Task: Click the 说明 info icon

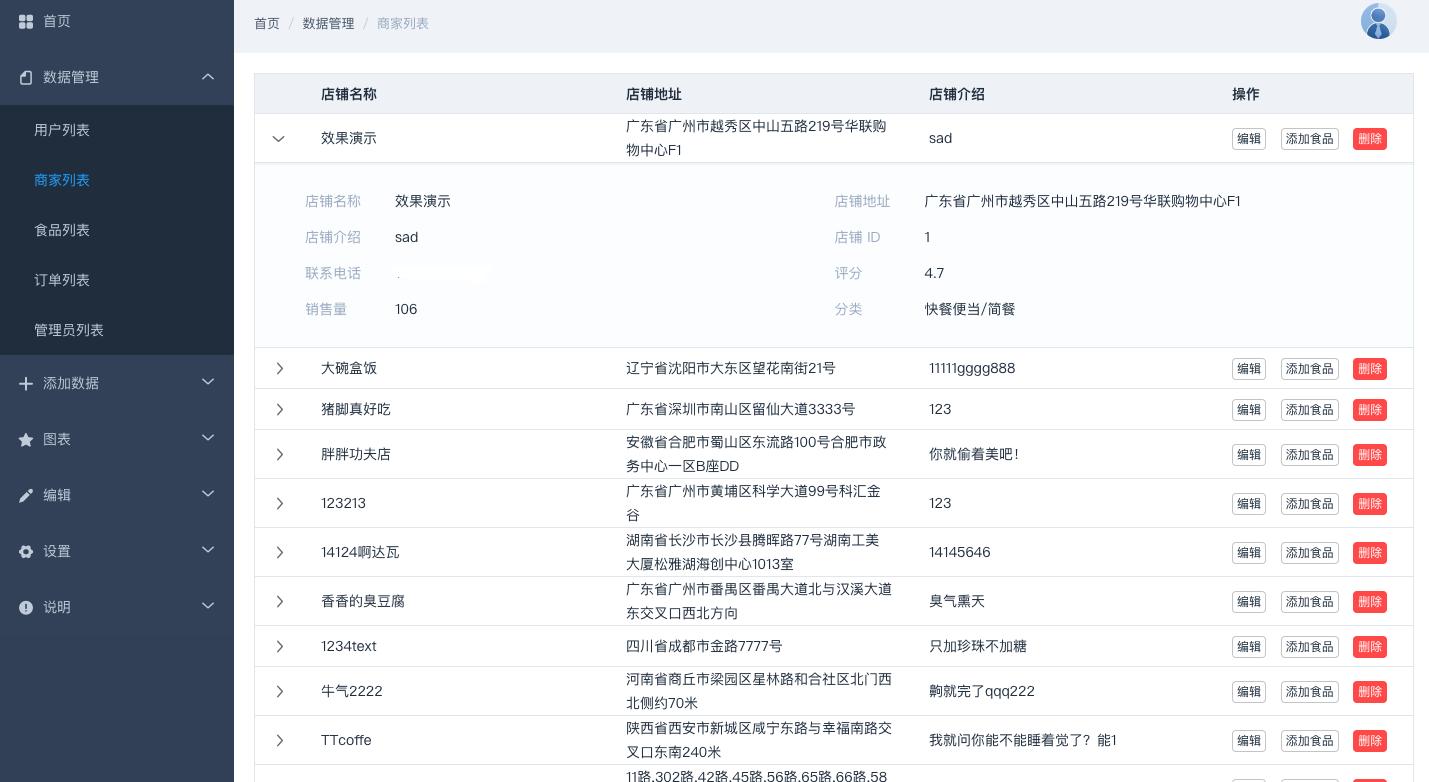Action: pyautogui.click(x=26, y=607)
